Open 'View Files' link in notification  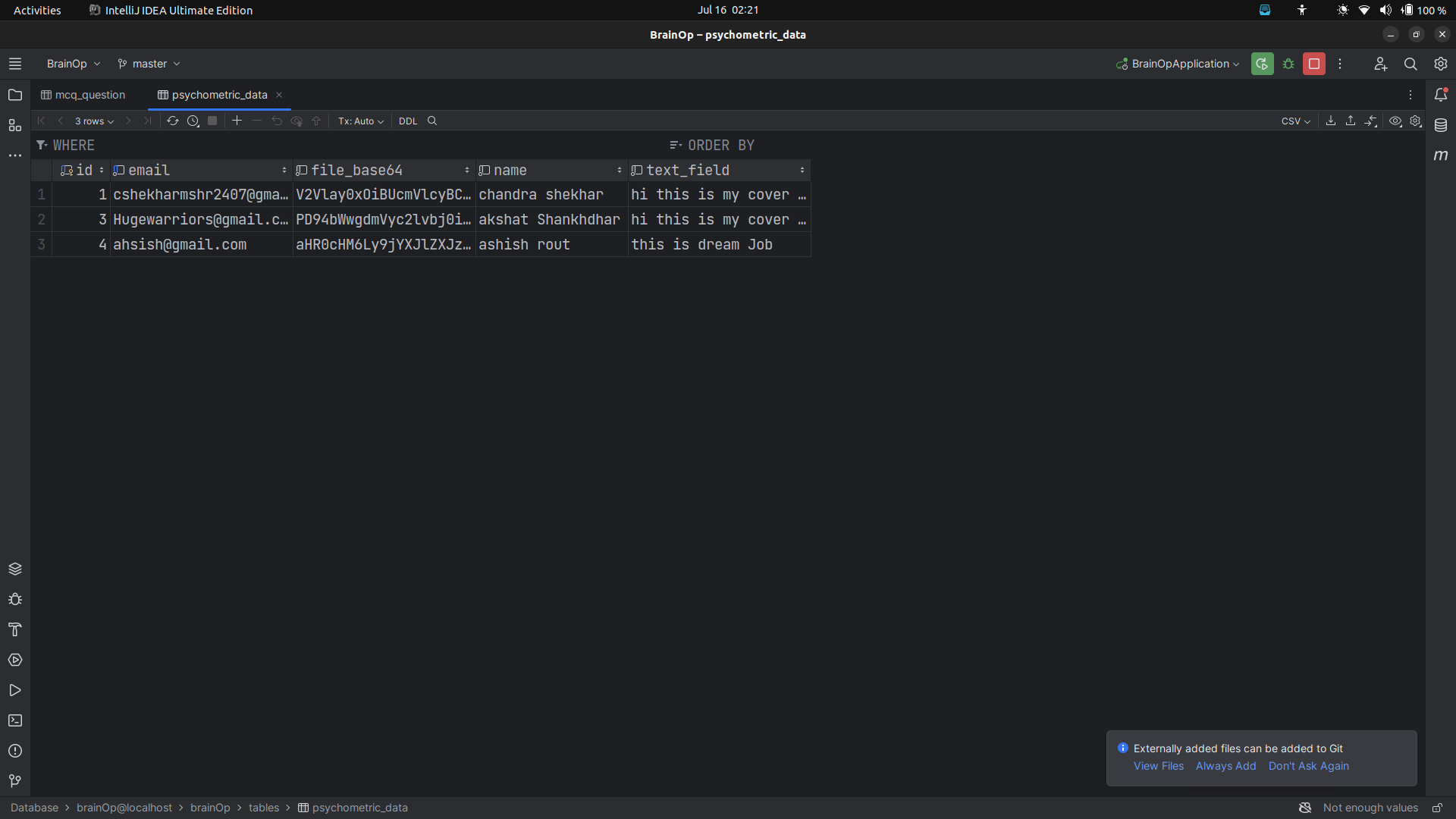click(x=1158, y=766)
